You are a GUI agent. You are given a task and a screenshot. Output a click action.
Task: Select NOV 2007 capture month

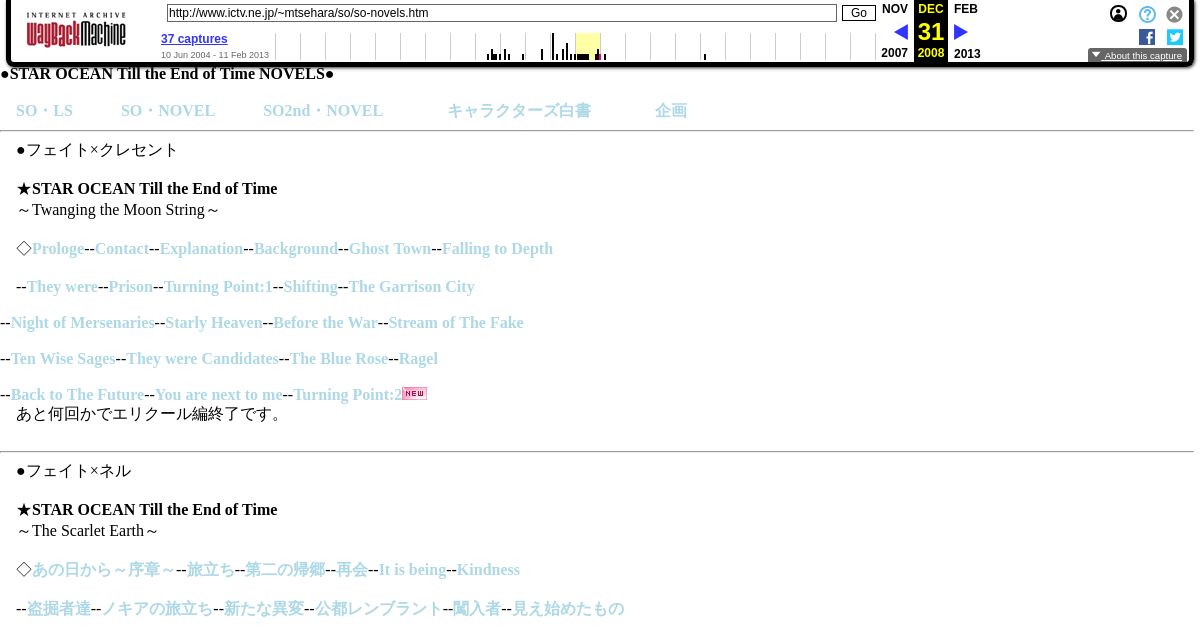pyautogui.click(x=895, y=9)
